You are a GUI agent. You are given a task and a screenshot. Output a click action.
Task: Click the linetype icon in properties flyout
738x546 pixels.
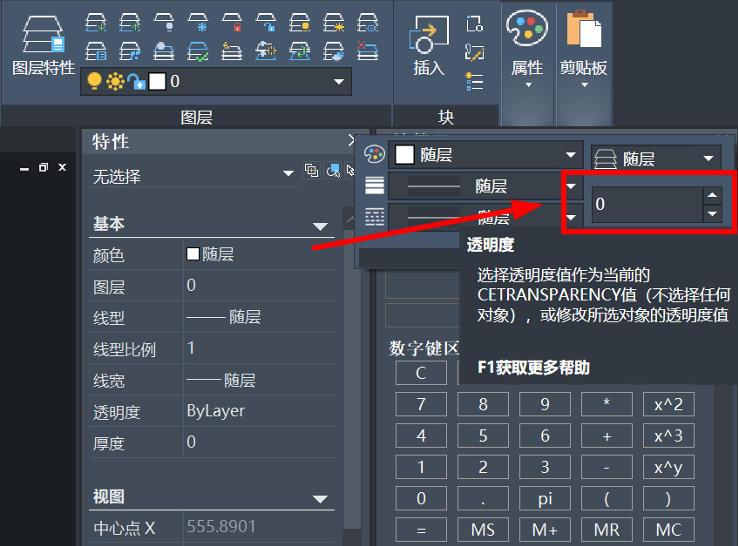click(x=374, y=216)
